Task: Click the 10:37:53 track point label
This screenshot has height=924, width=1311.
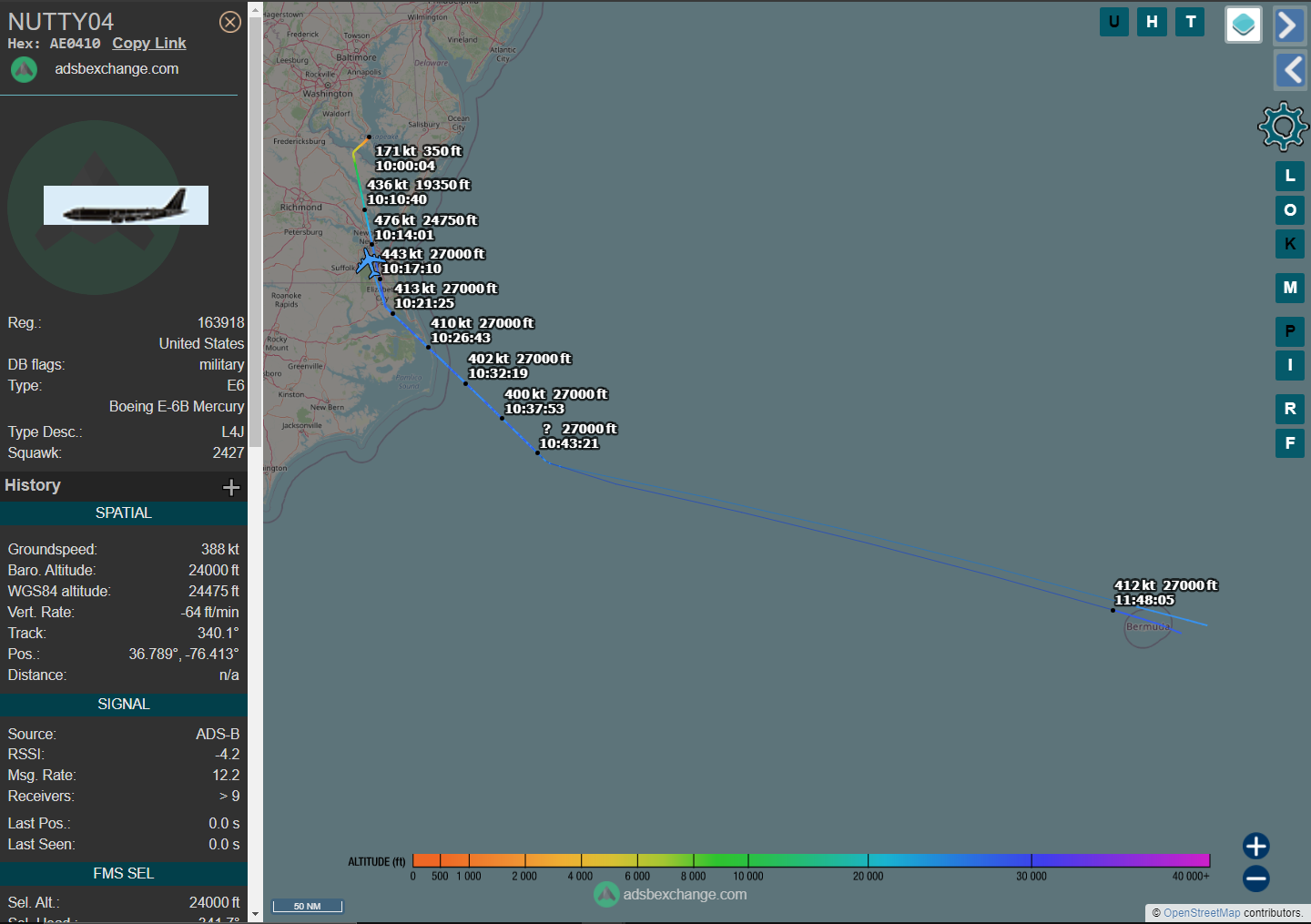Action: (555, 401)
